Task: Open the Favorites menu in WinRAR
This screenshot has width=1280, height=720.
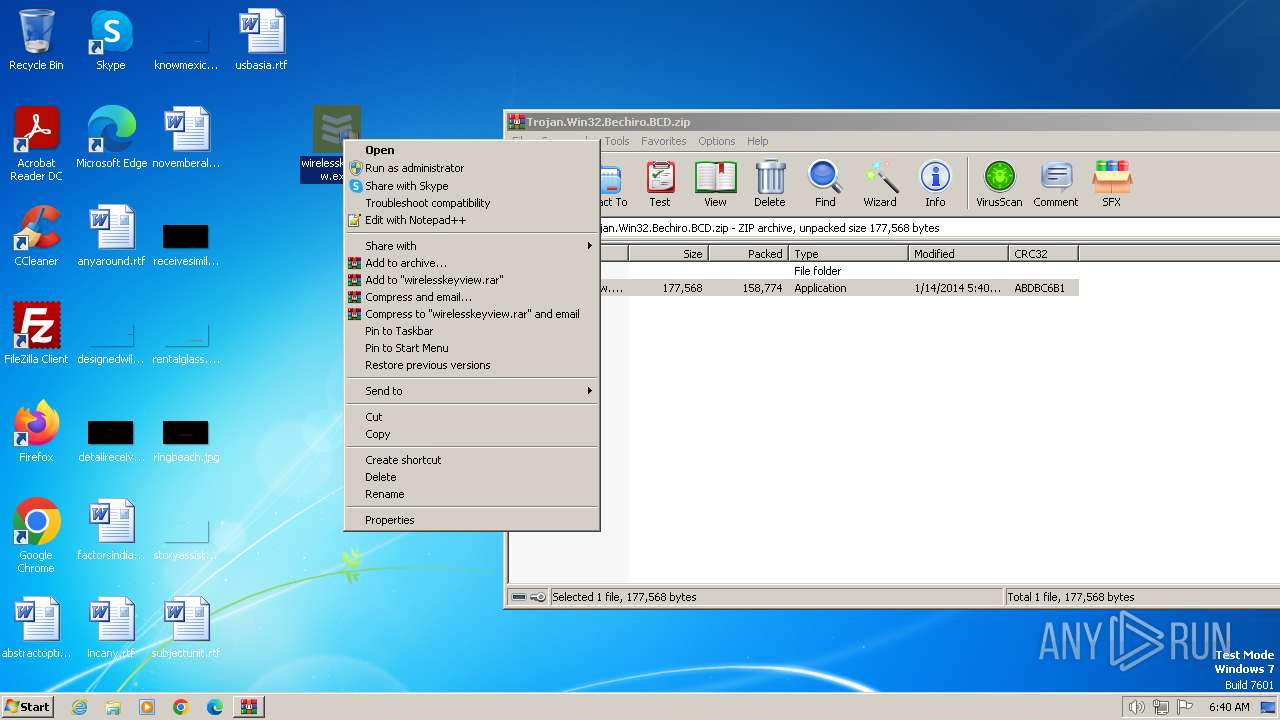Action: [x=663, y=141]
